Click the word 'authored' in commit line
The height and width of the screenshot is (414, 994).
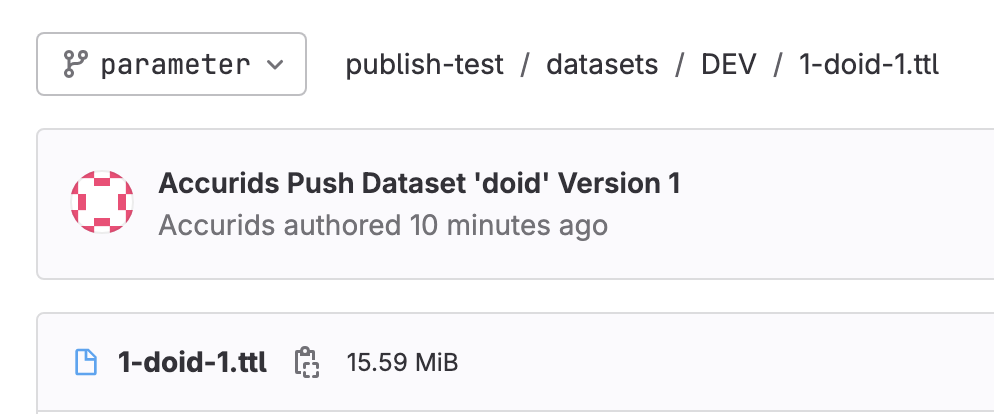tap(342, 224)
